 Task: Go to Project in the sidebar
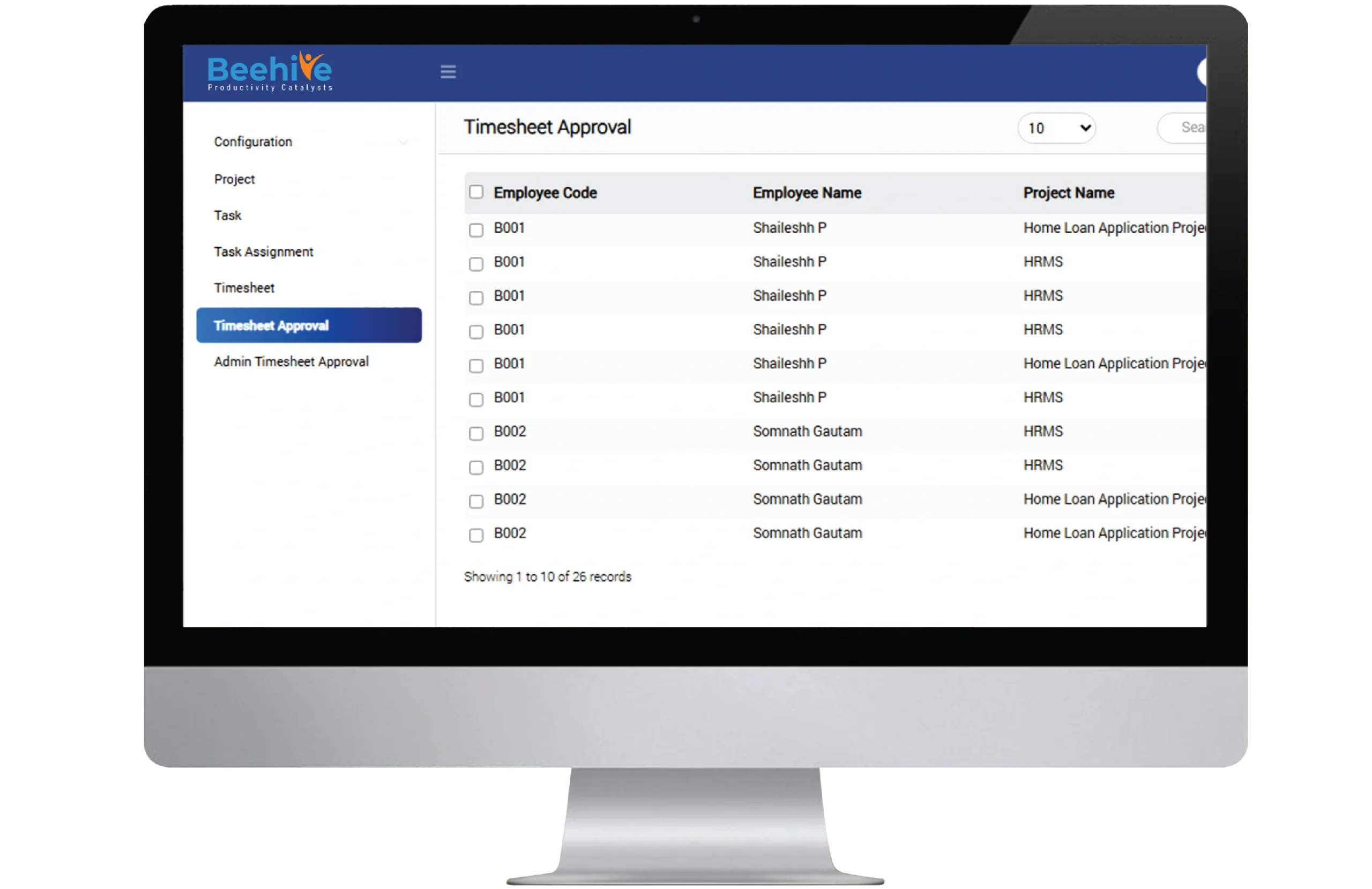(234, 180)
